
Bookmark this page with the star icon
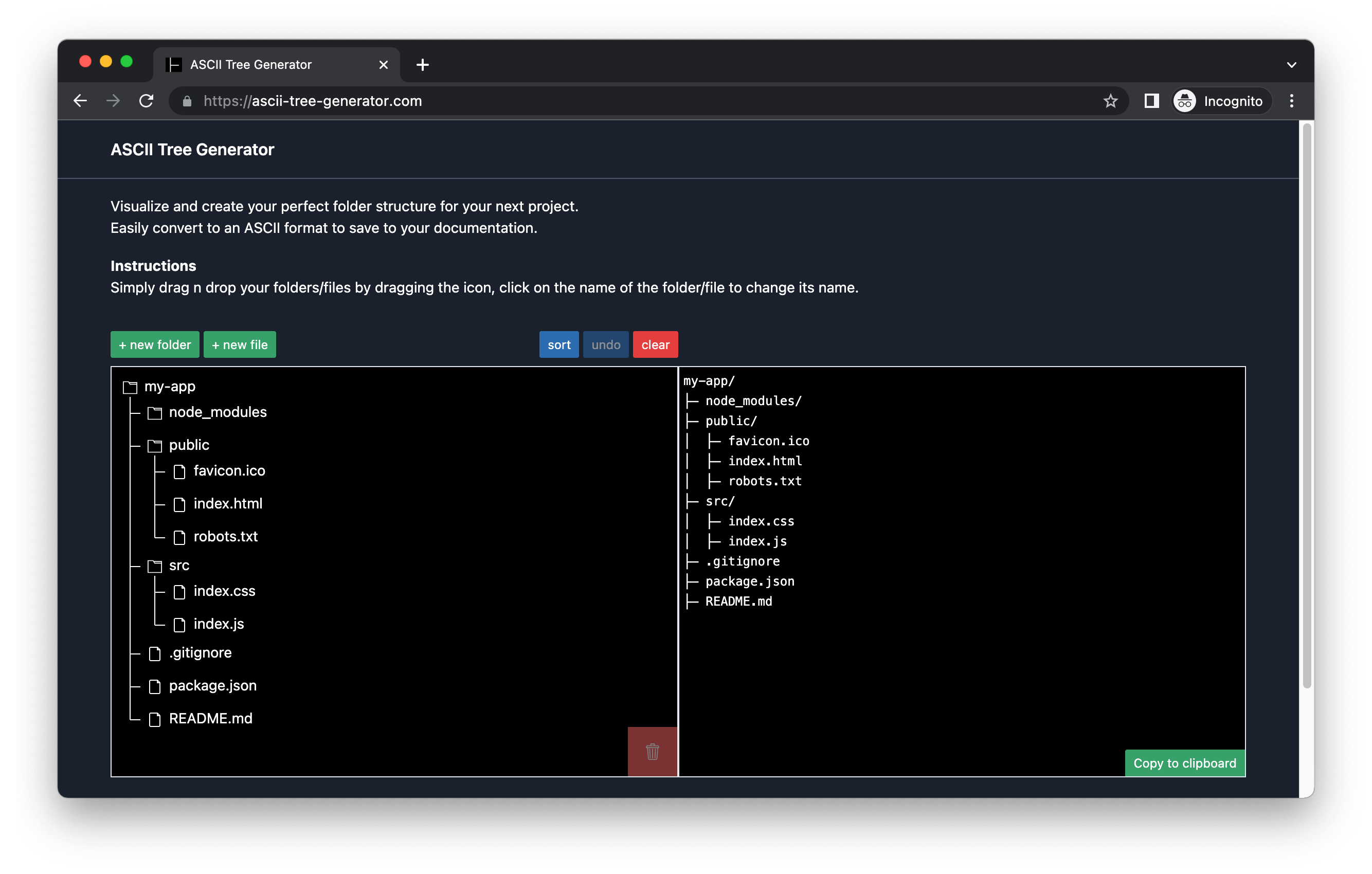[x=1110, y=101]
